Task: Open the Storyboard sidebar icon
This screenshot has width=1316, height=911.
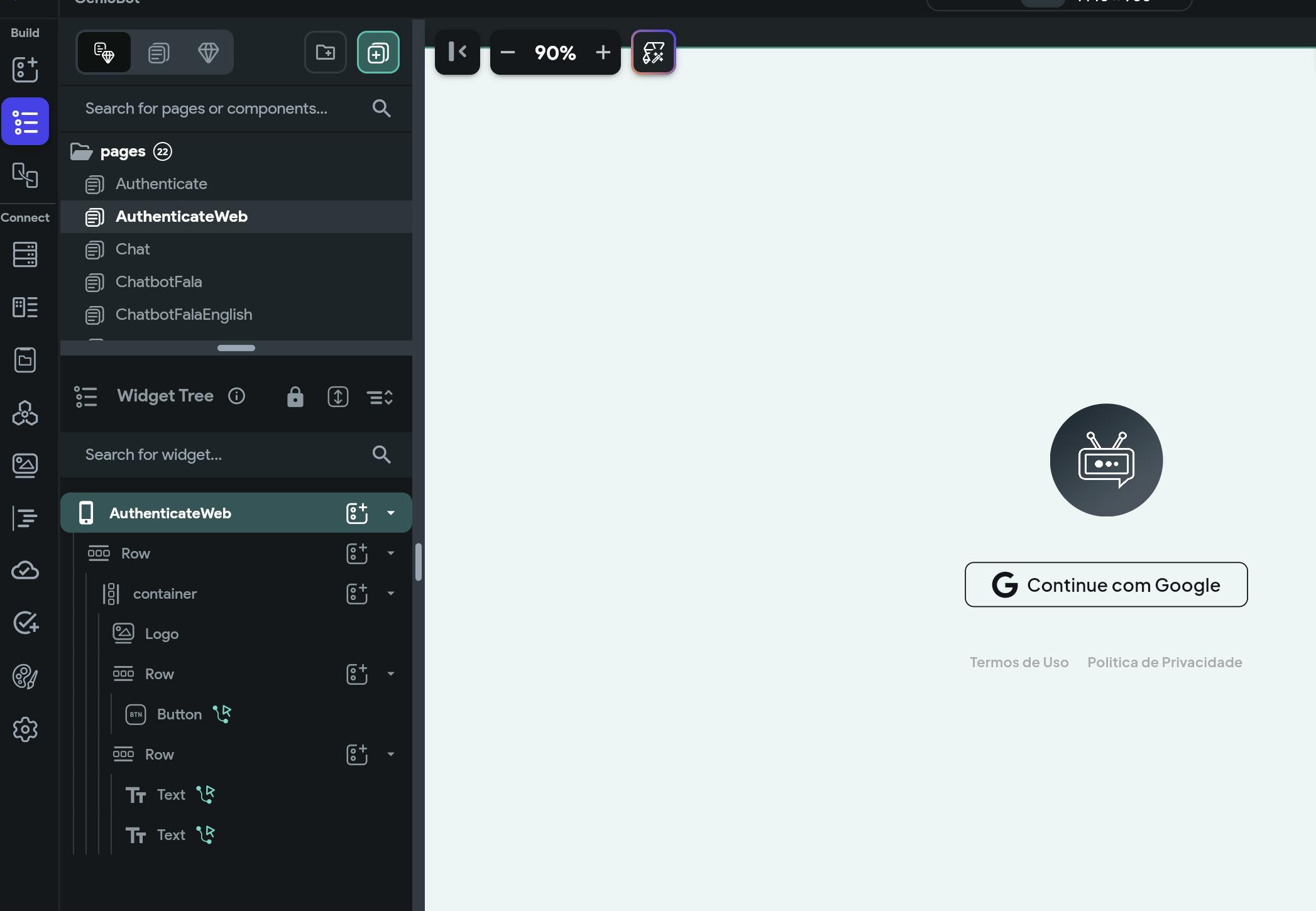Action: point(25,175)
